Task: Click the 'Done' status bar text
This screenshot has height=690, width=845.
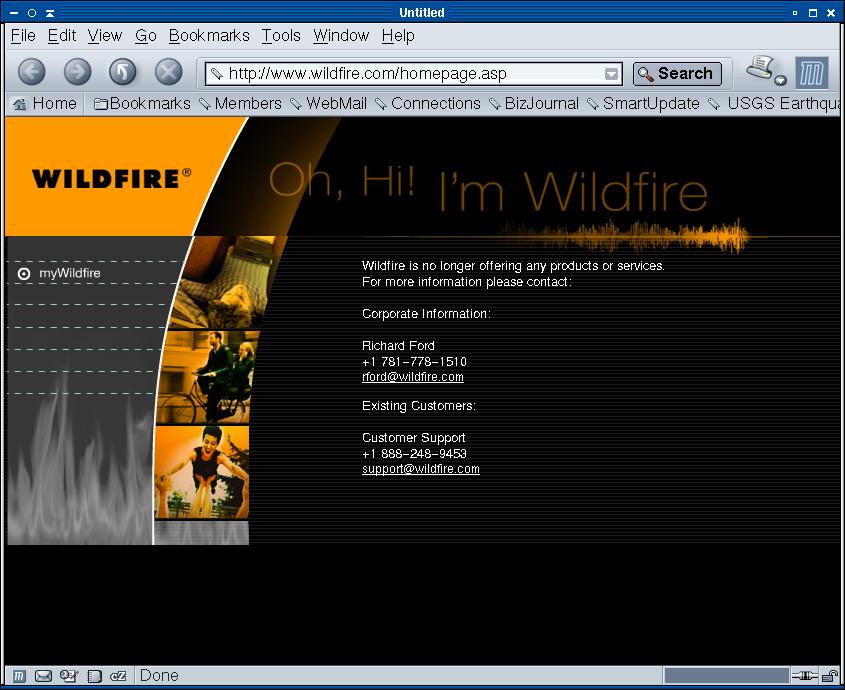Action: [159, 675]
